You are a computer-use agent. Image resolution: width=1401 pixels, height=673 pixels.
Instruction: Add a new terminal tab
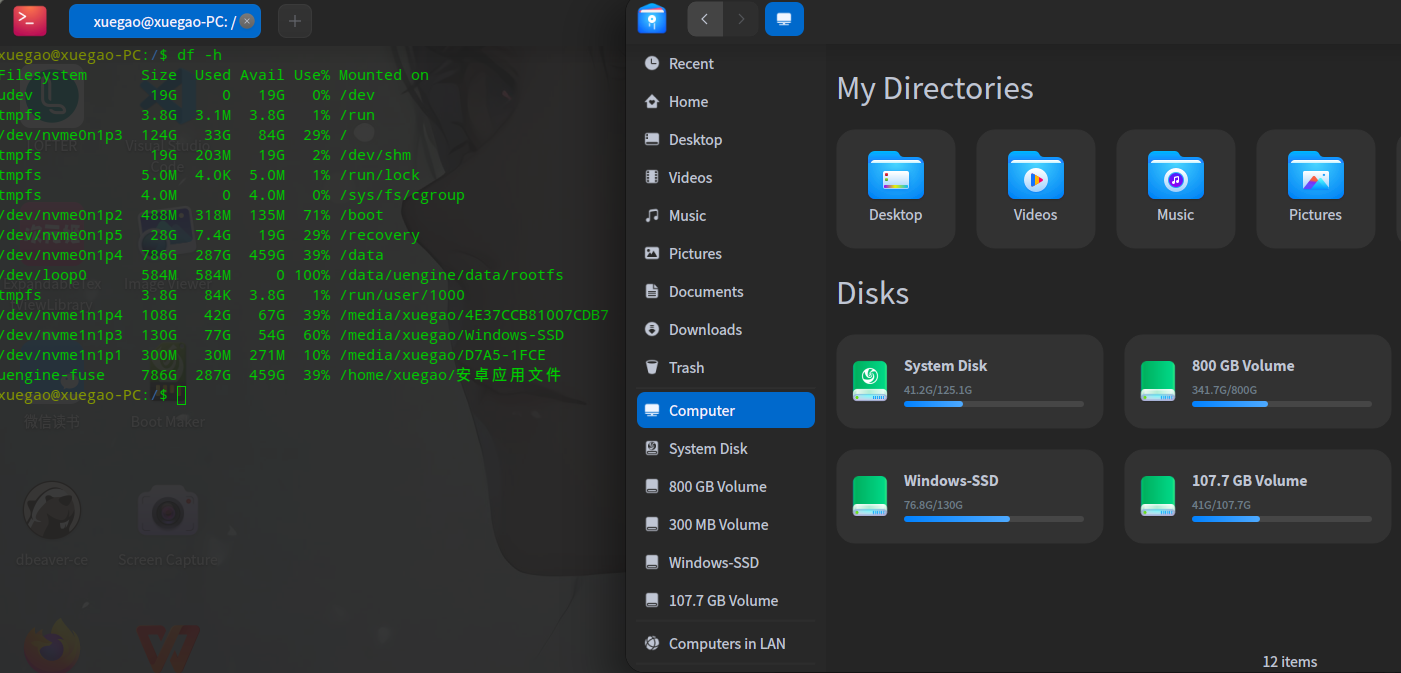[294, 21]
